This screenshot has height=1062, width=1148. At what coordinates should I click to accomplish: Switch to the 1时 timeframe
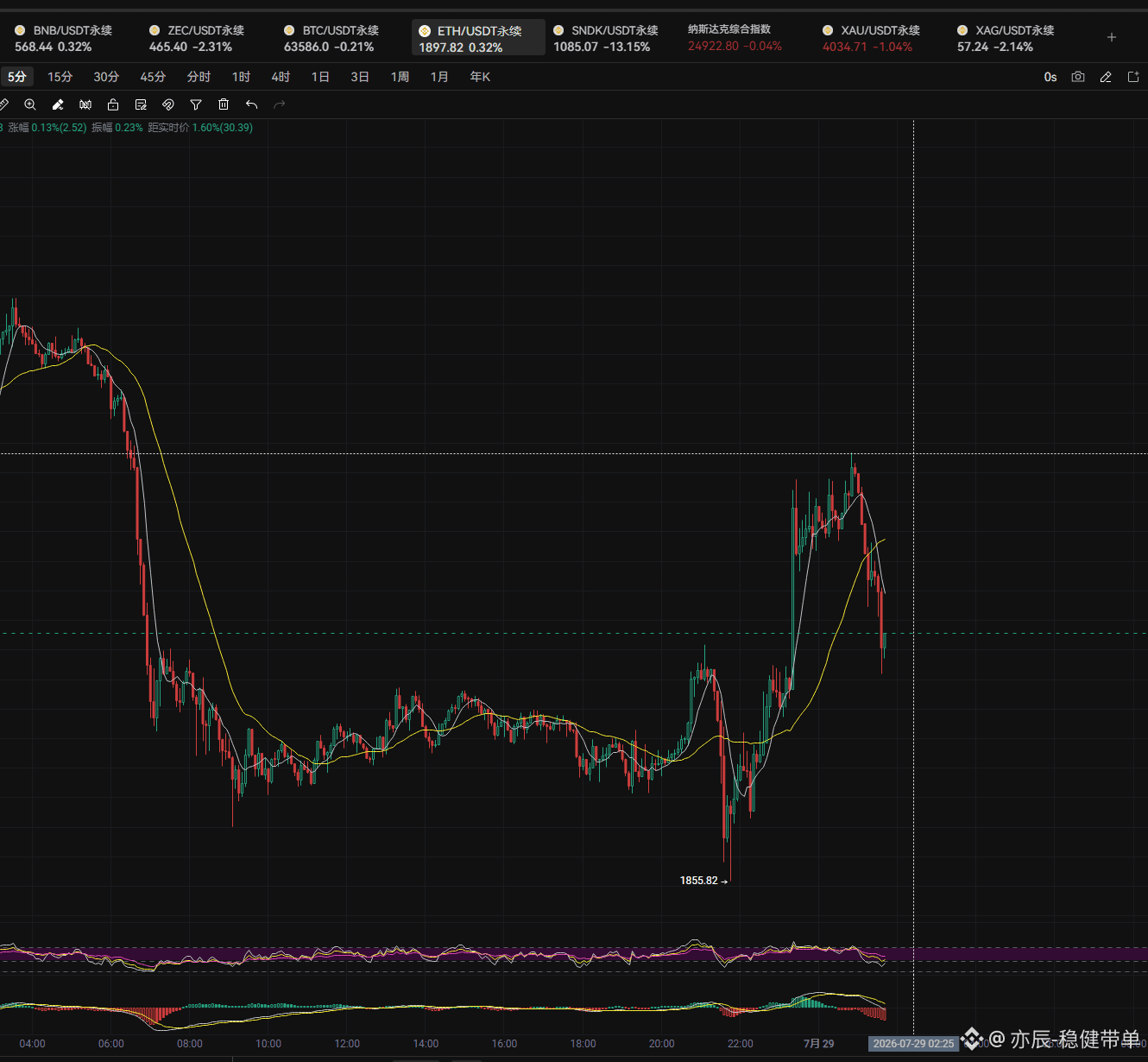(241, 77)
